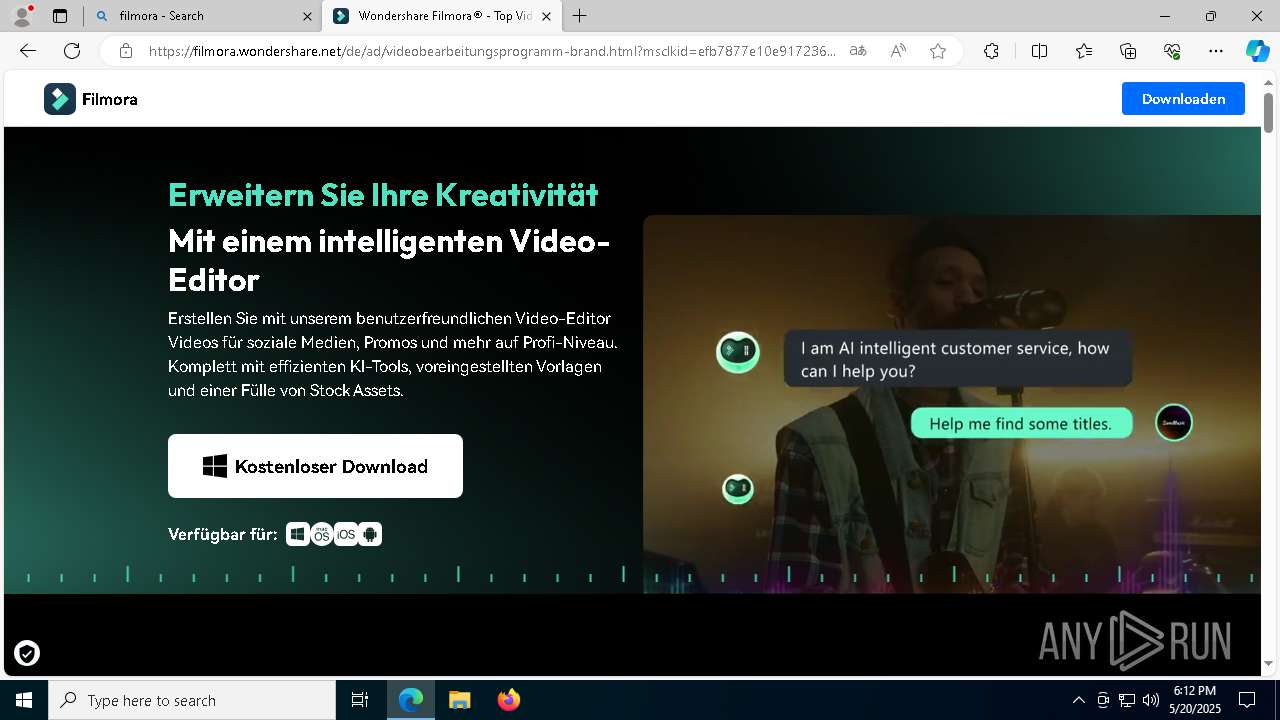This screenshot has height=720, width=1280.
Task: Show hidden system tray icons
Action: tap(1078, 700)
